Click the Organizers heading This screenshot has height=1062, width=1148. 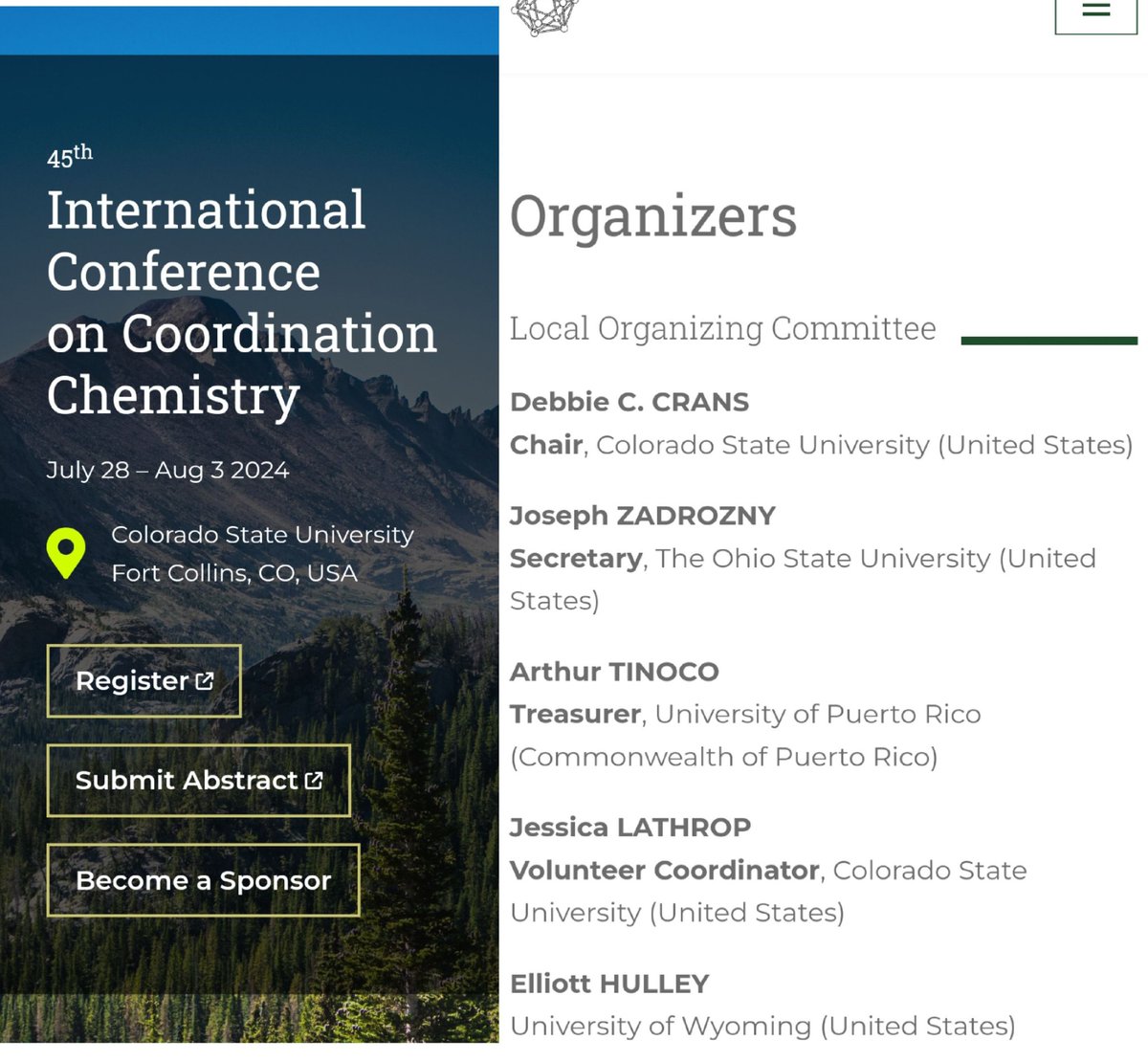653,218
